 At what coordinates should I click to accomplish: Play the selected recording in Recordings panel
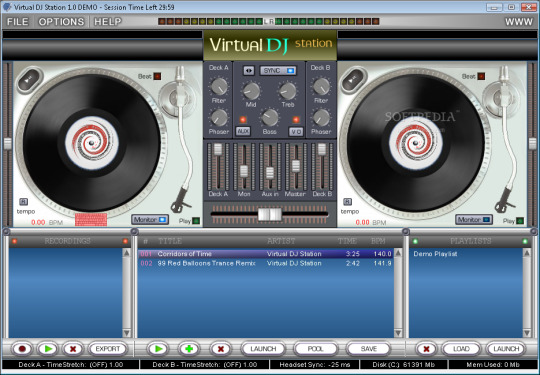point(48,349)
